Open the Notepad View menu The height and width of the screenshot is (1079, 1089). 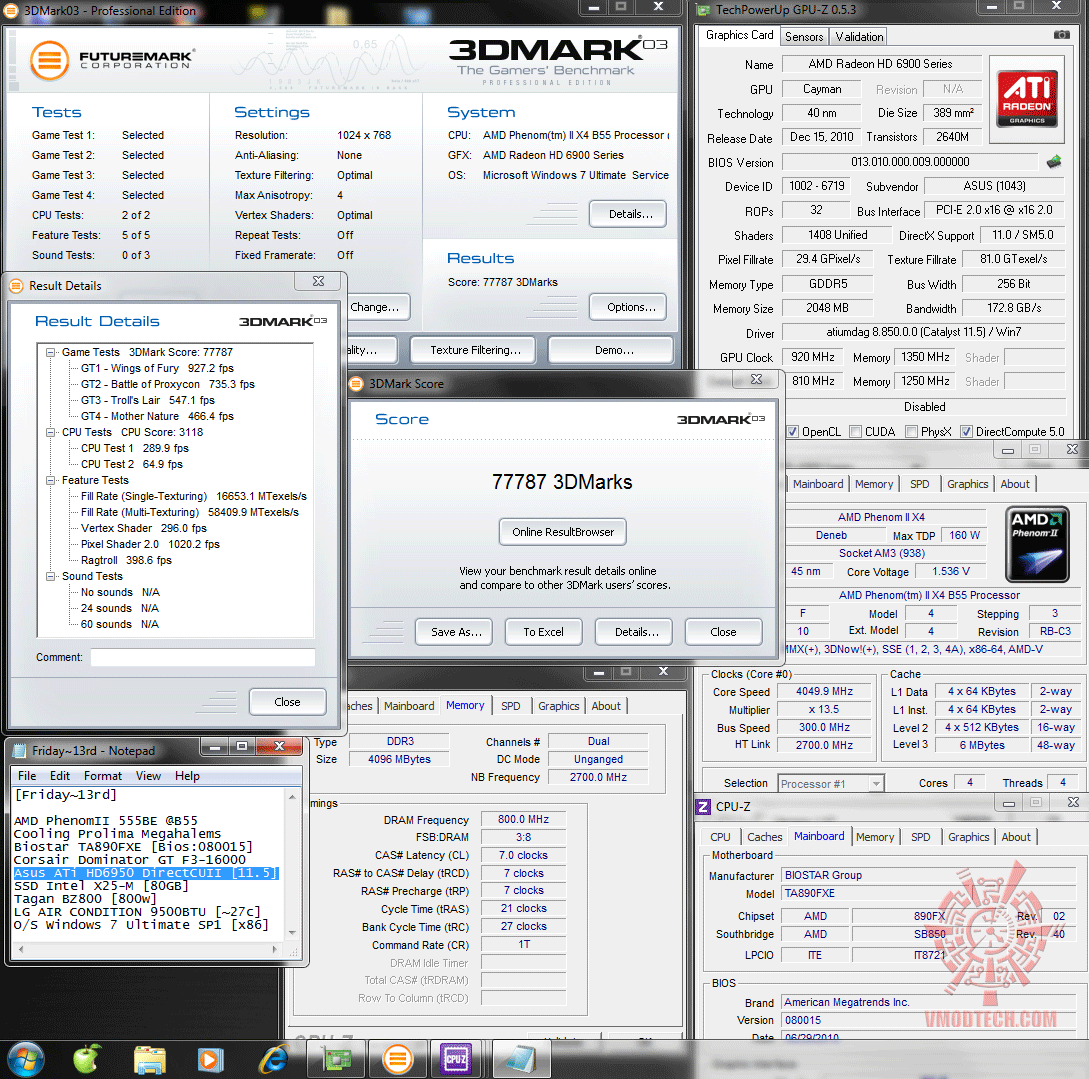tap(149, 776)
